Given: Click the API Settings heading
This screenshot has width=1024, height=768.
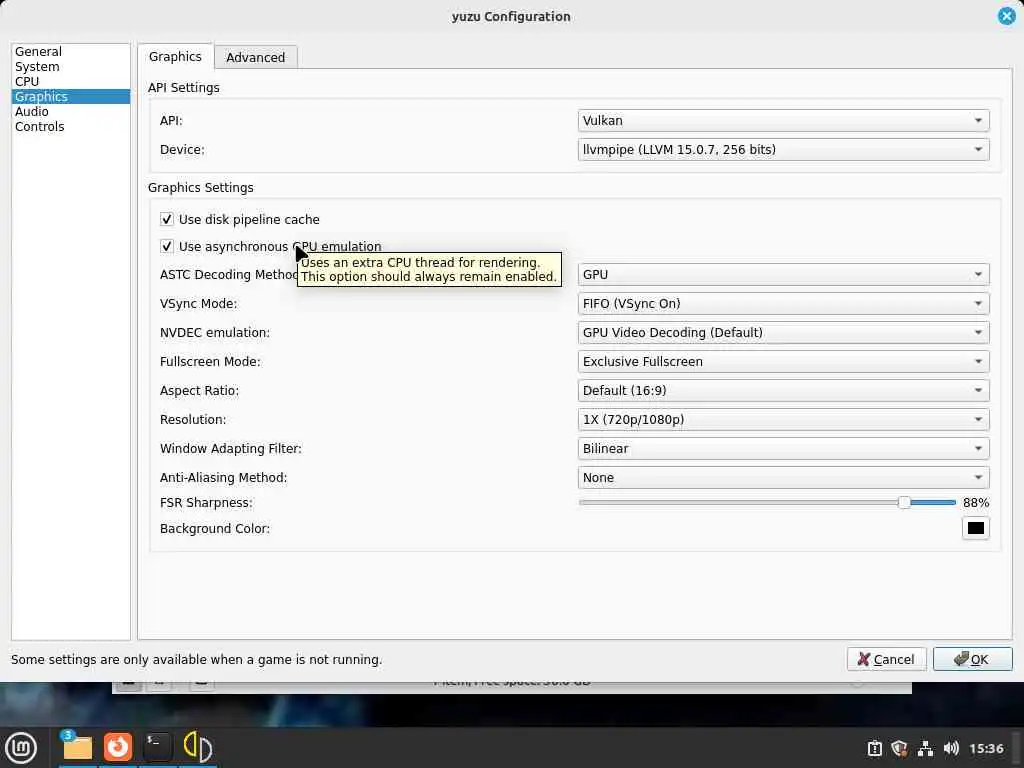Looking at the screenshot, I should click(184, 88).
